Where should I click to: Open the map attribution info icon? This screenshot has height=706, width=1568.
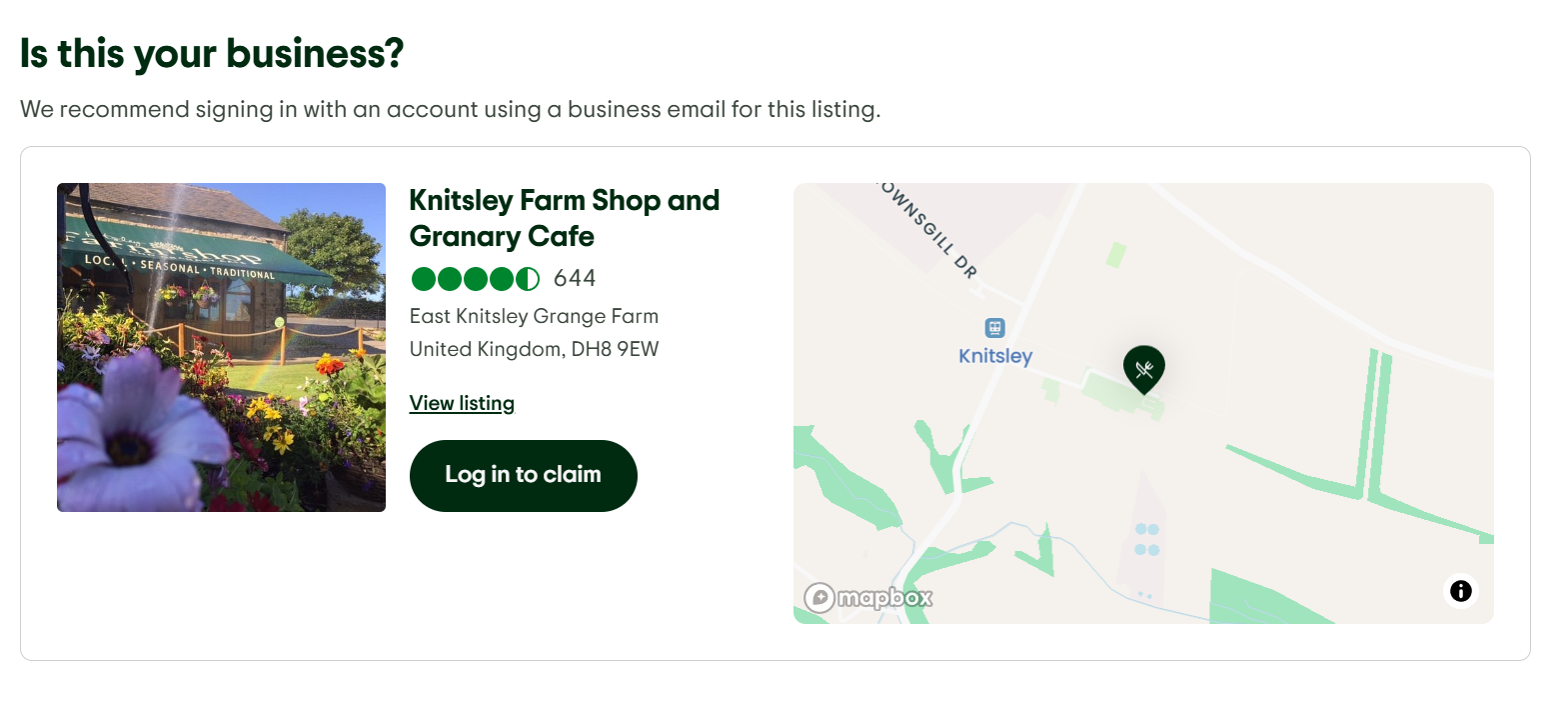coord(1459,590)
